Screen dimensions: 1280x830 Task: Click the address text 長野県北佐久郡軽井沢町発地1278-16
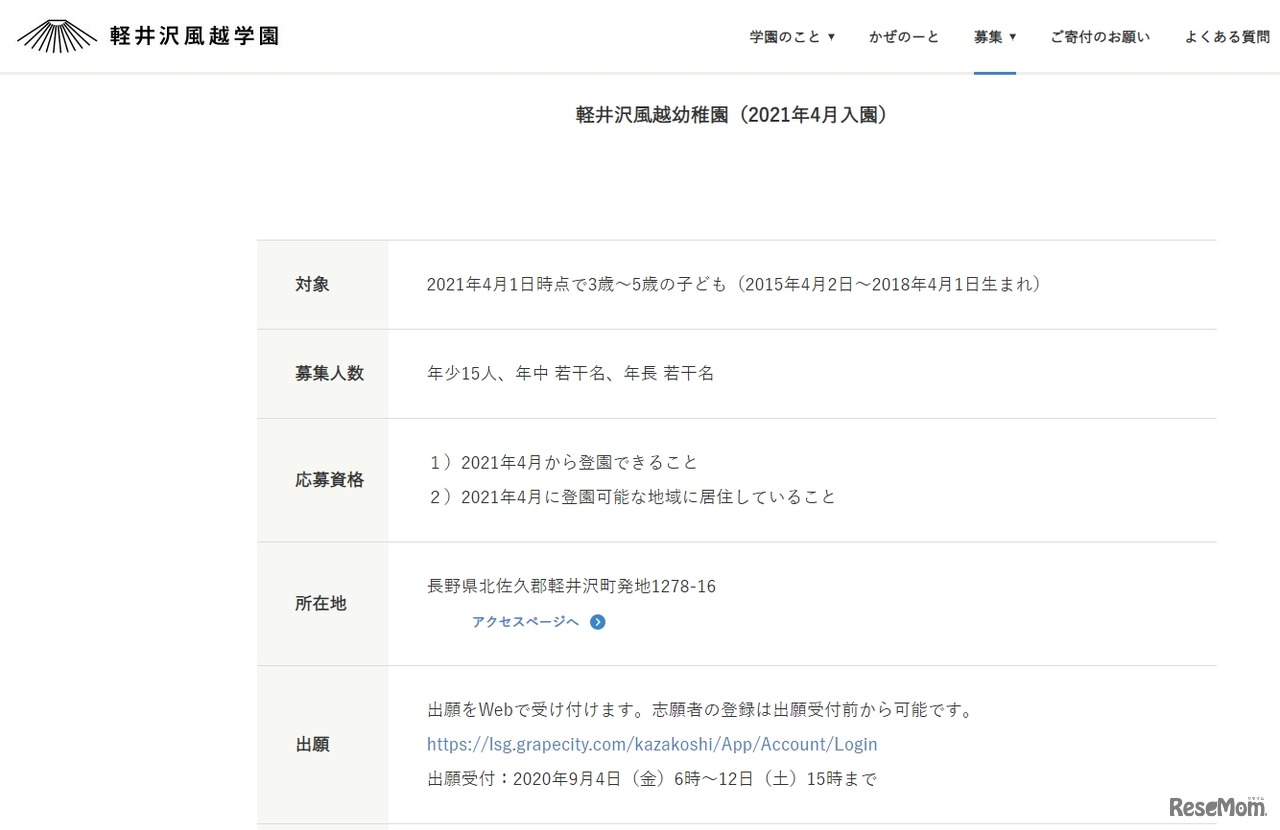point(571,586)
